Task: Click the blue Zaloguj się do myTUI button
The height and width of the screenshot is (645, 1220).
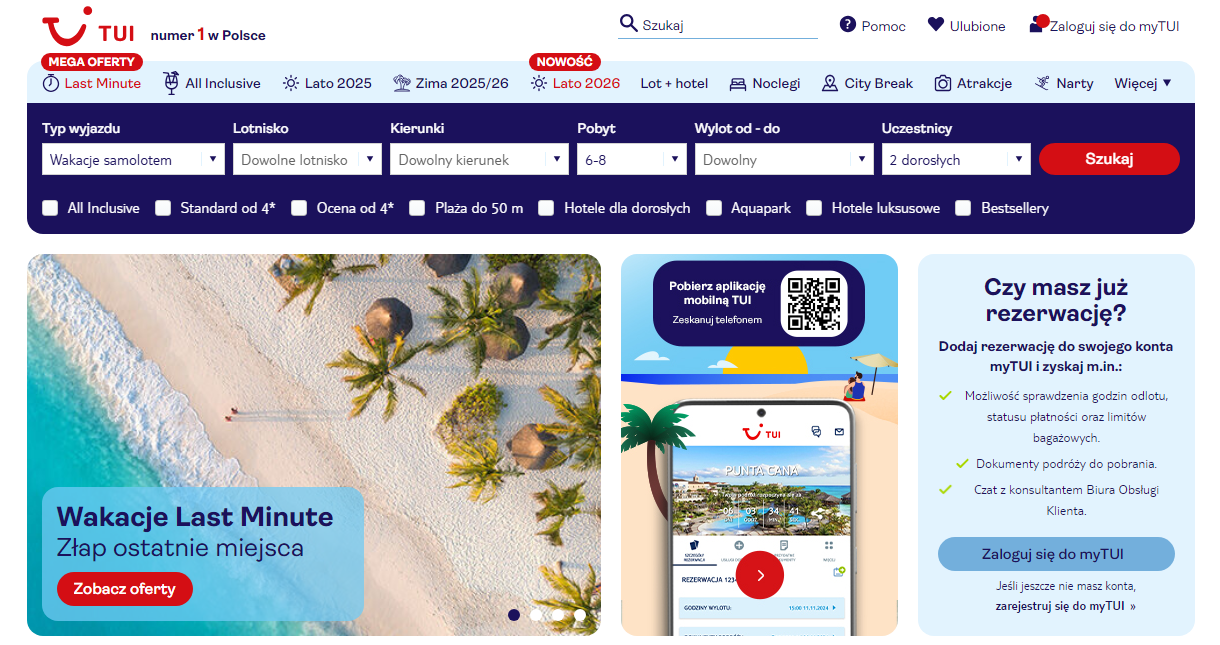Action: pyautogui.click(x=1056, y=554)
